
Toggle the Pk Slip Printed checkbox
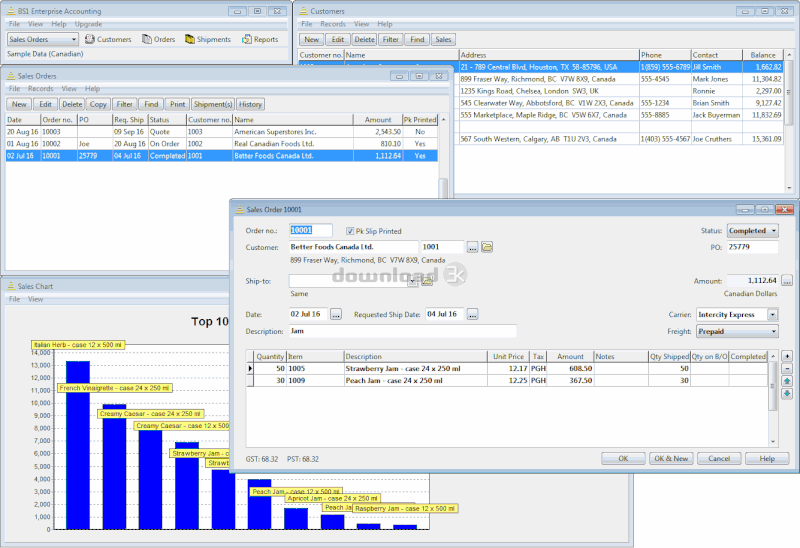point(349,231)
